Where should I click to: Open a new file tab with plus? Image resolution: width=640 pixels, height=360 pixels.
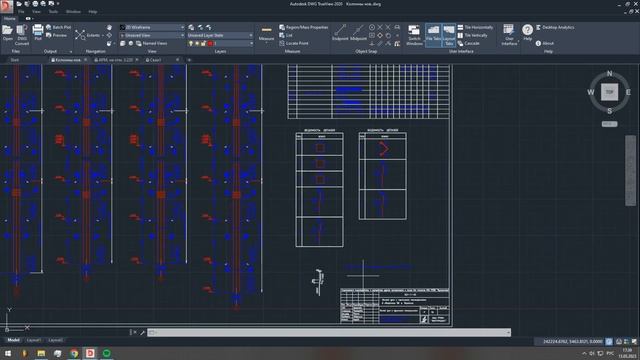tap(189, 60)
